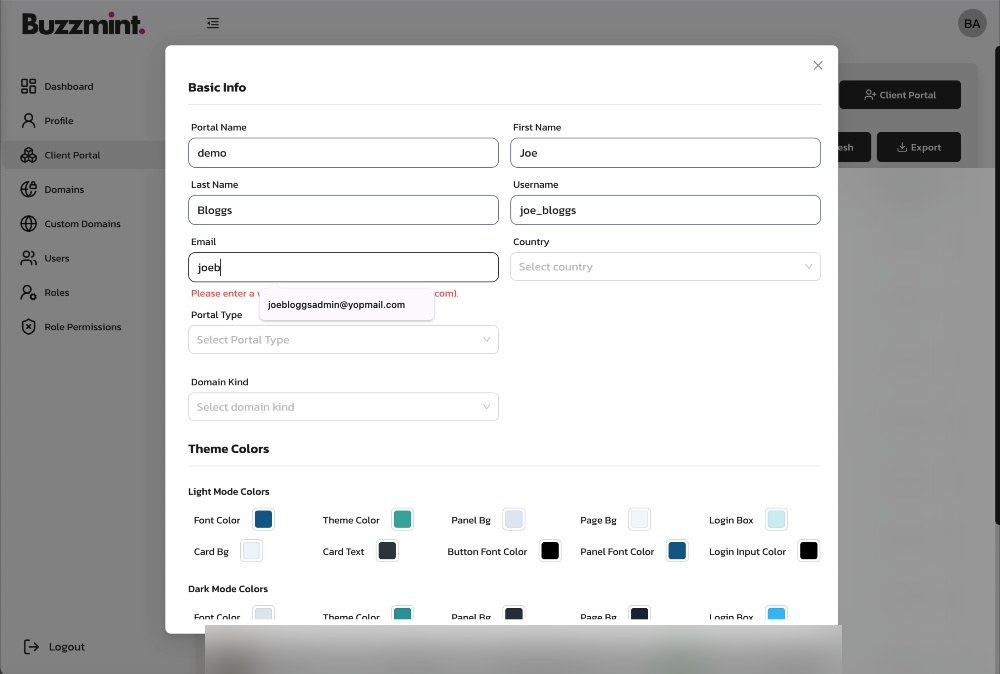Screen dimensions: 1000x674
Task: Select Client Portal sidebar item
Action: point(83,155)
